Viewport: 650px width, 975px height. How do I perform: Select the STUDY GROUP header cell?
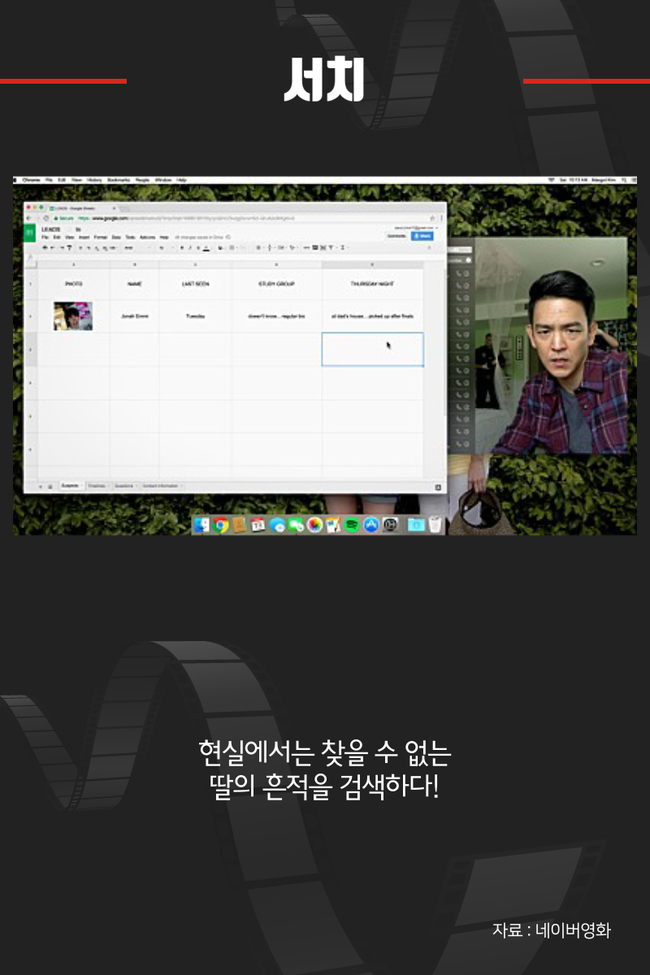pos(276,284)
